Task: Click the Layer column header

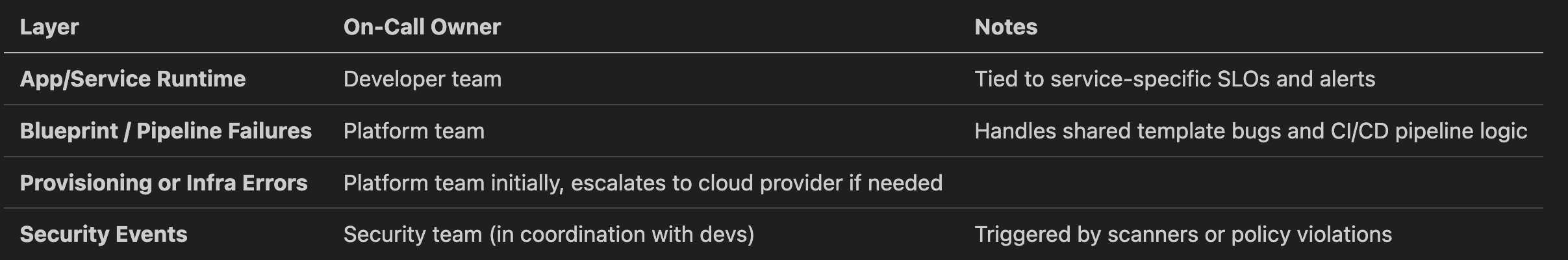Action: point(49,27)
